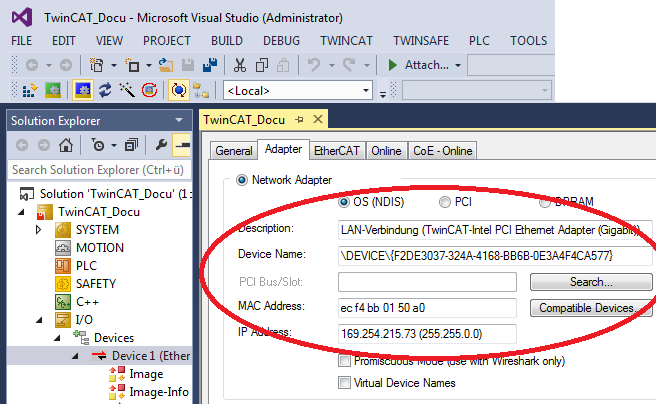Open the New Project icon dropdown arrow

(x=113, y=66)
